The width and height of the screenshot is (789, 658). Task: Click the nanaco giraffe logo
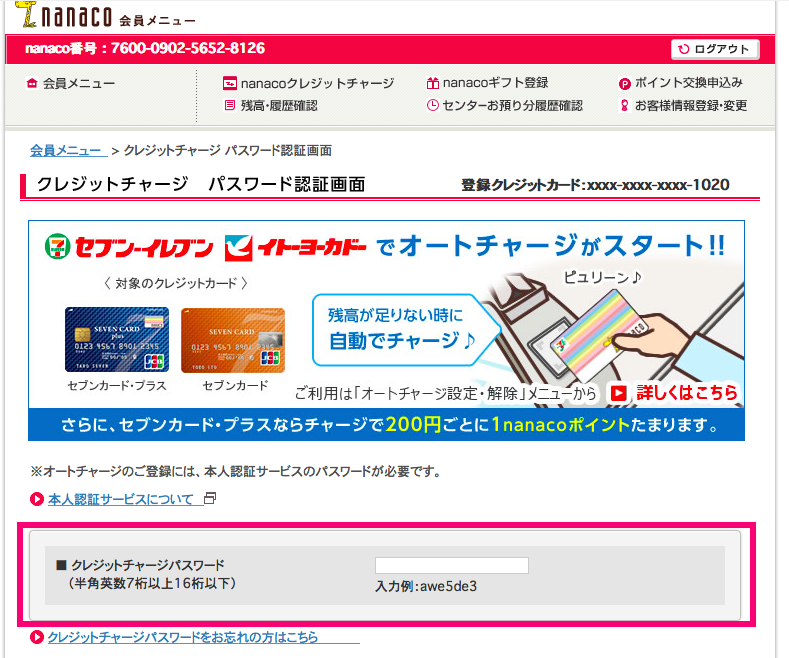pos(26,14)
